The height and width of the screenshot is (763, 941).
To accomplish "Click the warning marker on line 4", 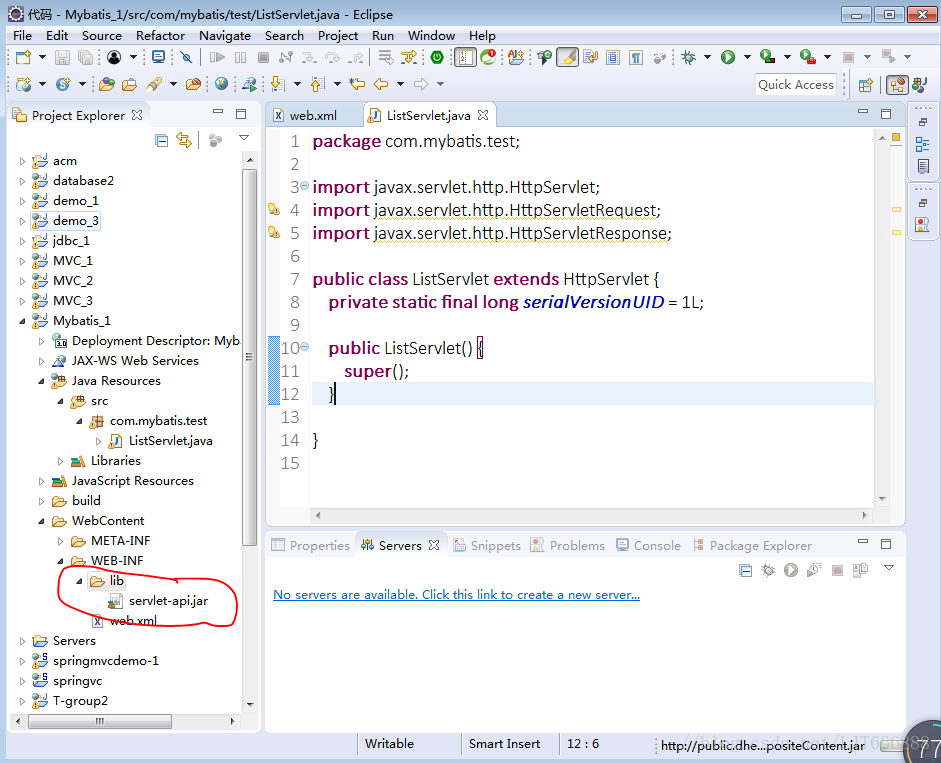I will click(274, 210).
